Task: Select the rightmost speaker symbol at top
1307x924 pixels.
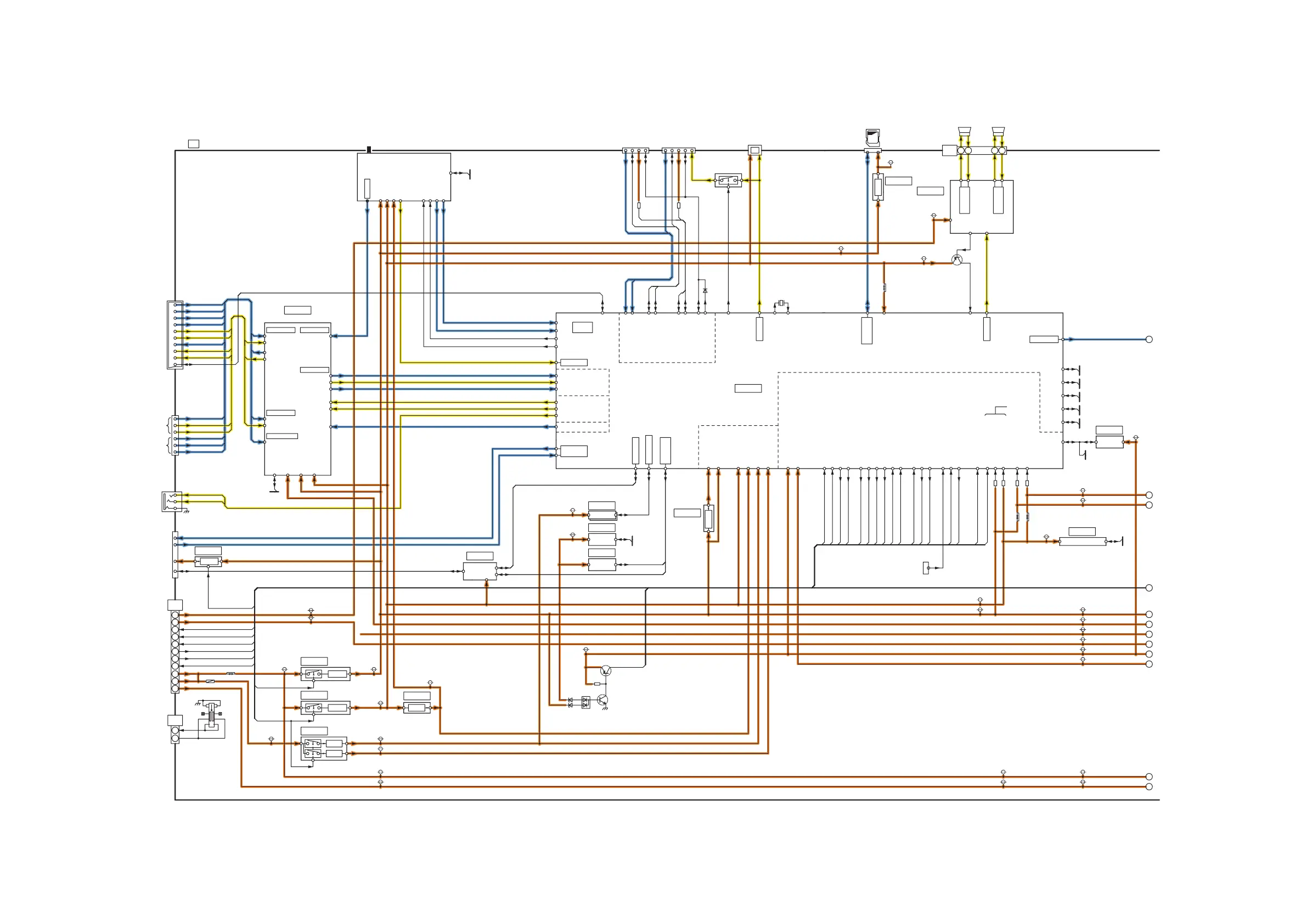Action: pos(998,132)
